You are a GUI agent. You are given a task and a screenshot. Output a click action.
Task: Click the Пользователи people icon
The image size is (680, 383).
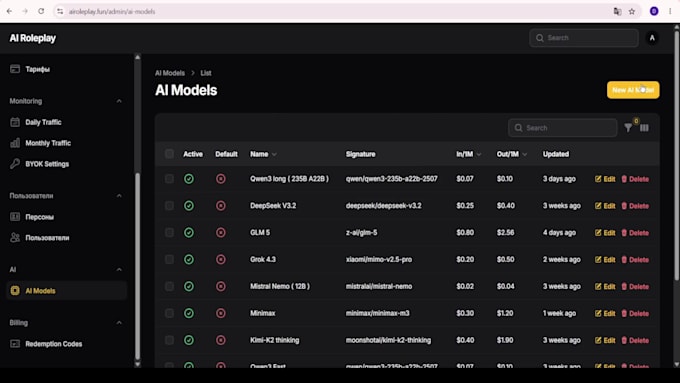tap(15, 238)
